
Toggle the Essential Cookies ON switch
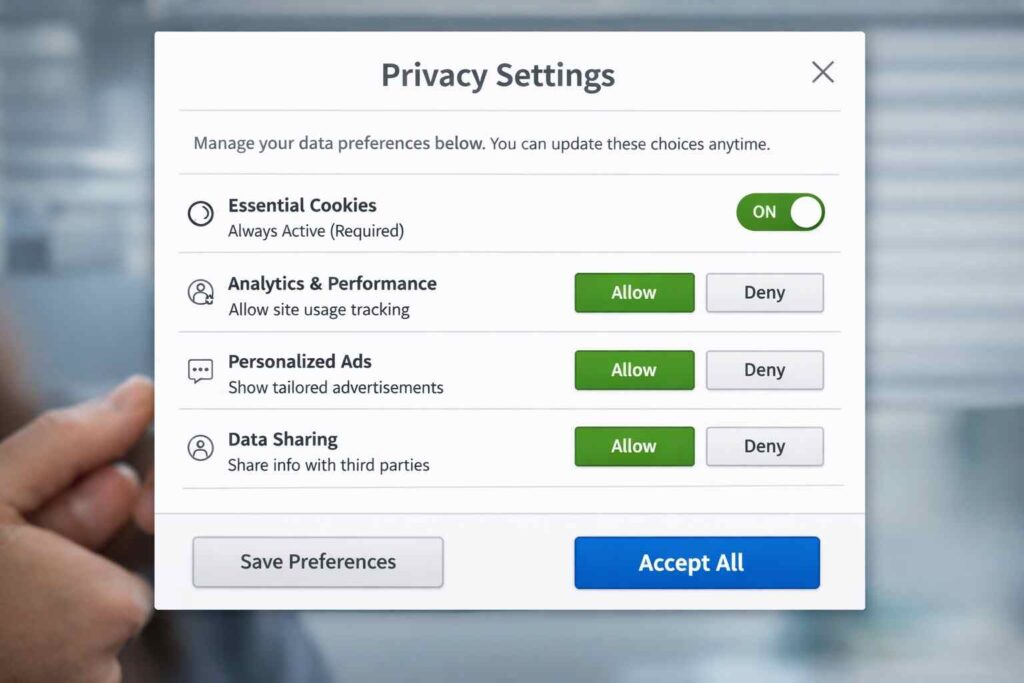pyautogui.click(x=780, y=212)
